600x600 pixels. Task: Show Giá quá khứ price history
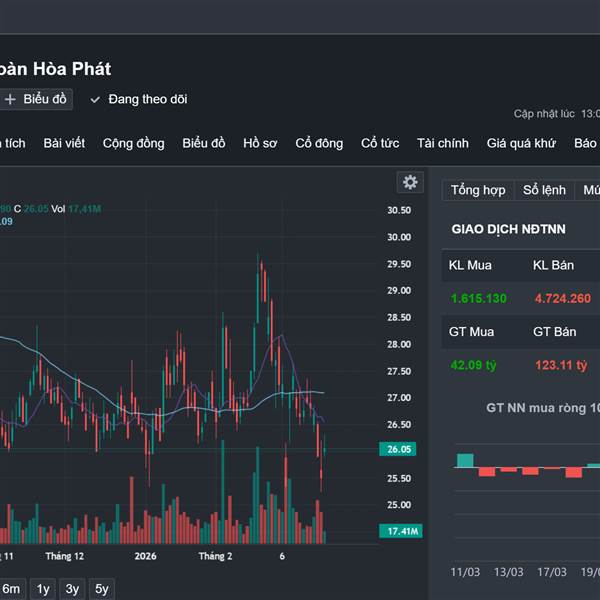pyautogui.click(x=521, y=143)
